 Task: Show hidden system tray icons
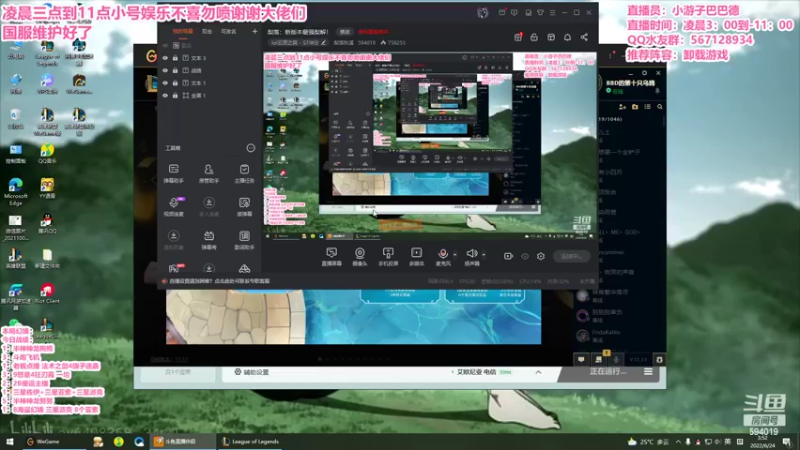[678, 442]
